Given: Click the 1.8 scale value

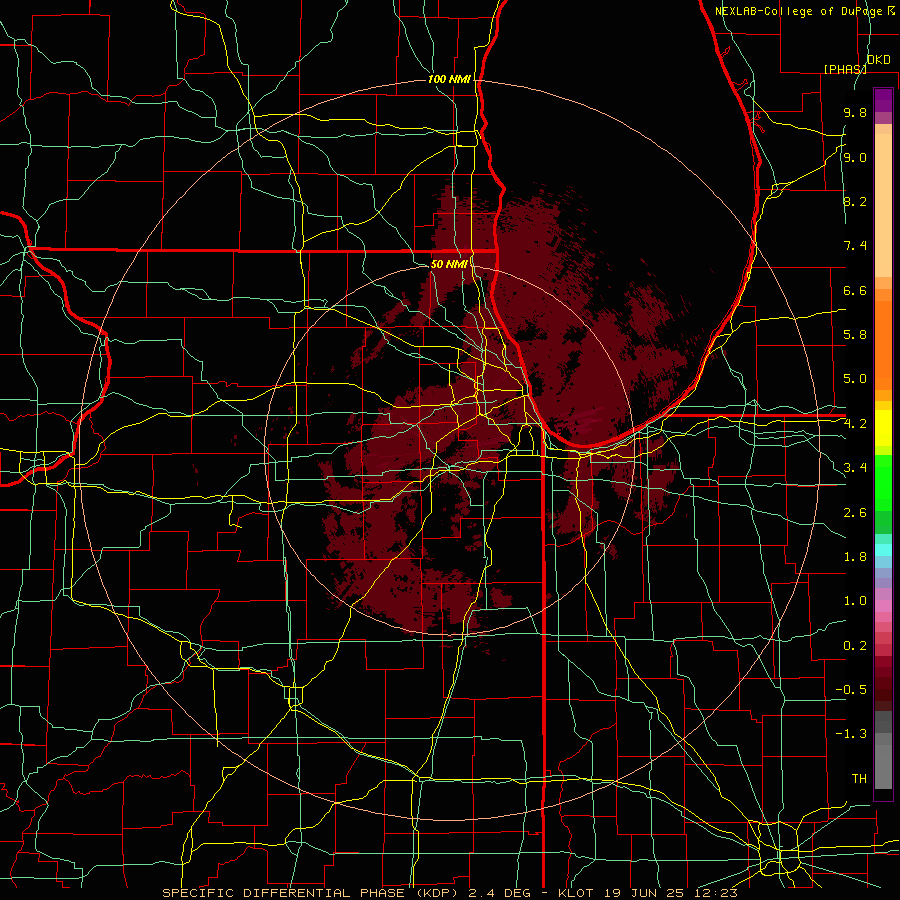Looking at the screenshot, I should [855, 557].
